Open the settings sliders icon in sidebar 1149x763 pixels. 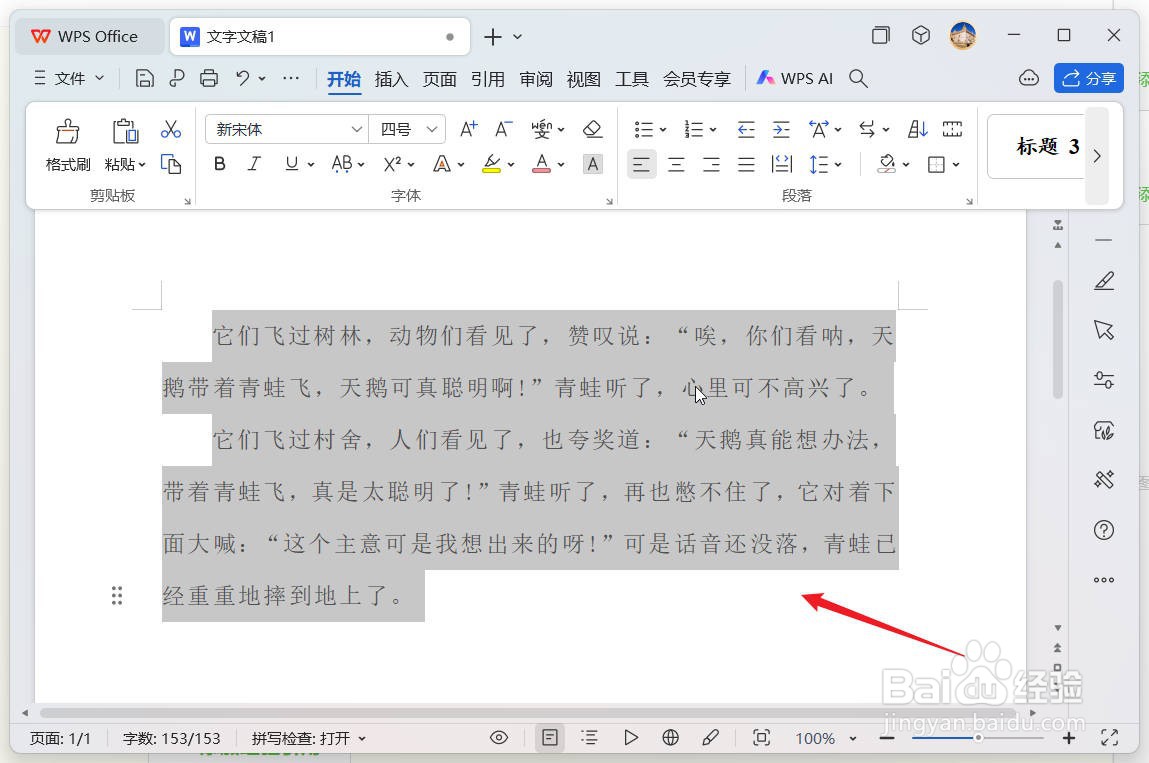click(x=1104, y=380)
